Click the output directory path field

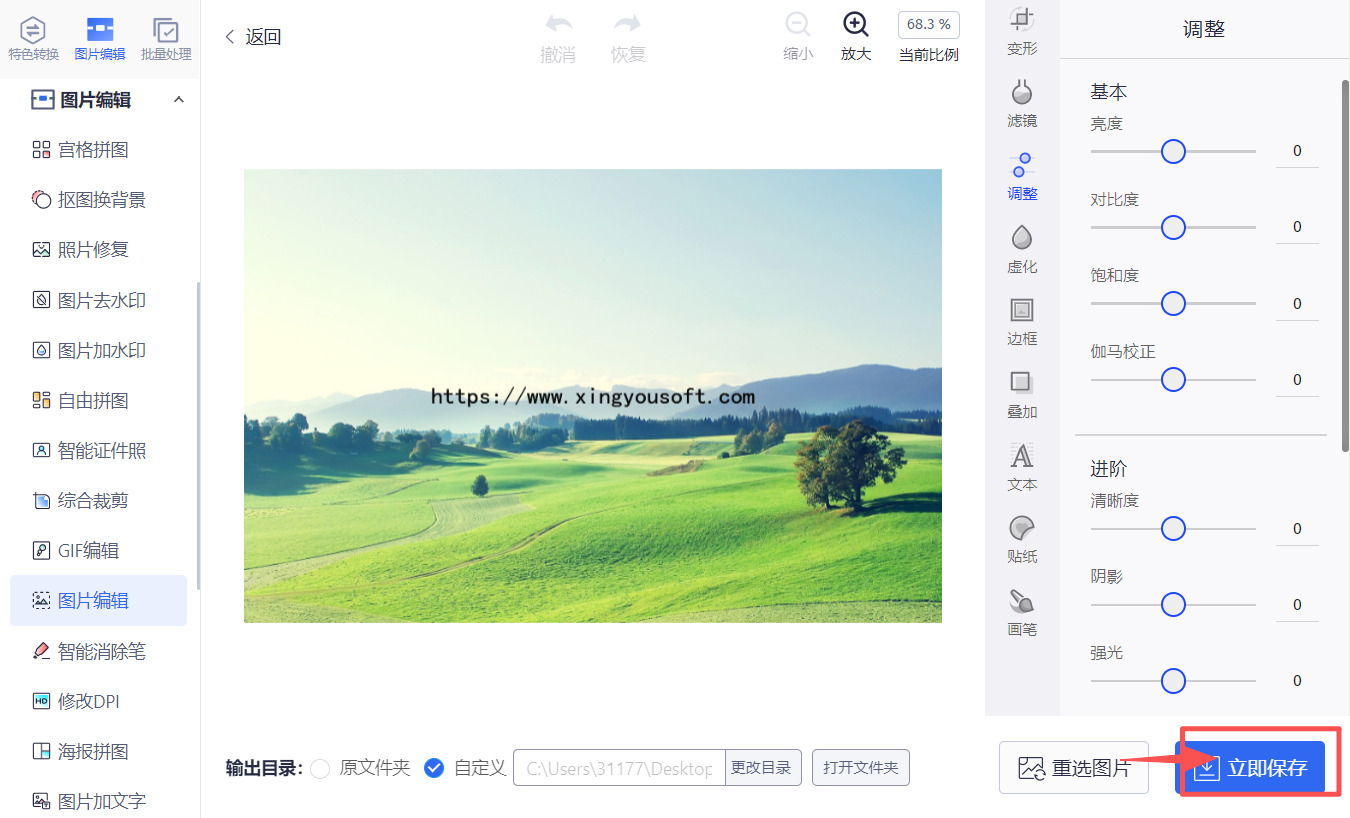pos(619,768)
